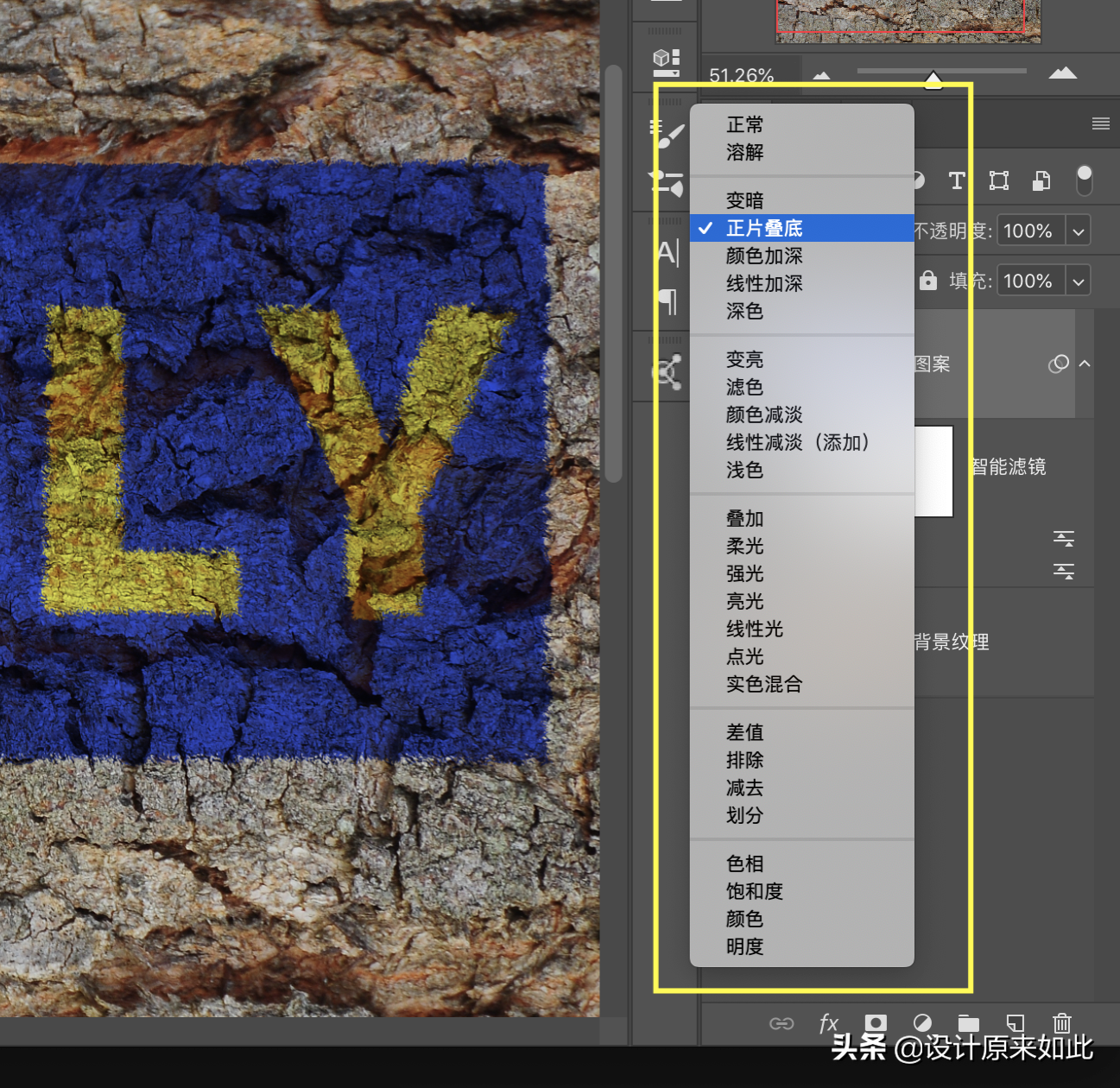Choose 线性减淡(添加) blend mode

(x=801, y=442)
